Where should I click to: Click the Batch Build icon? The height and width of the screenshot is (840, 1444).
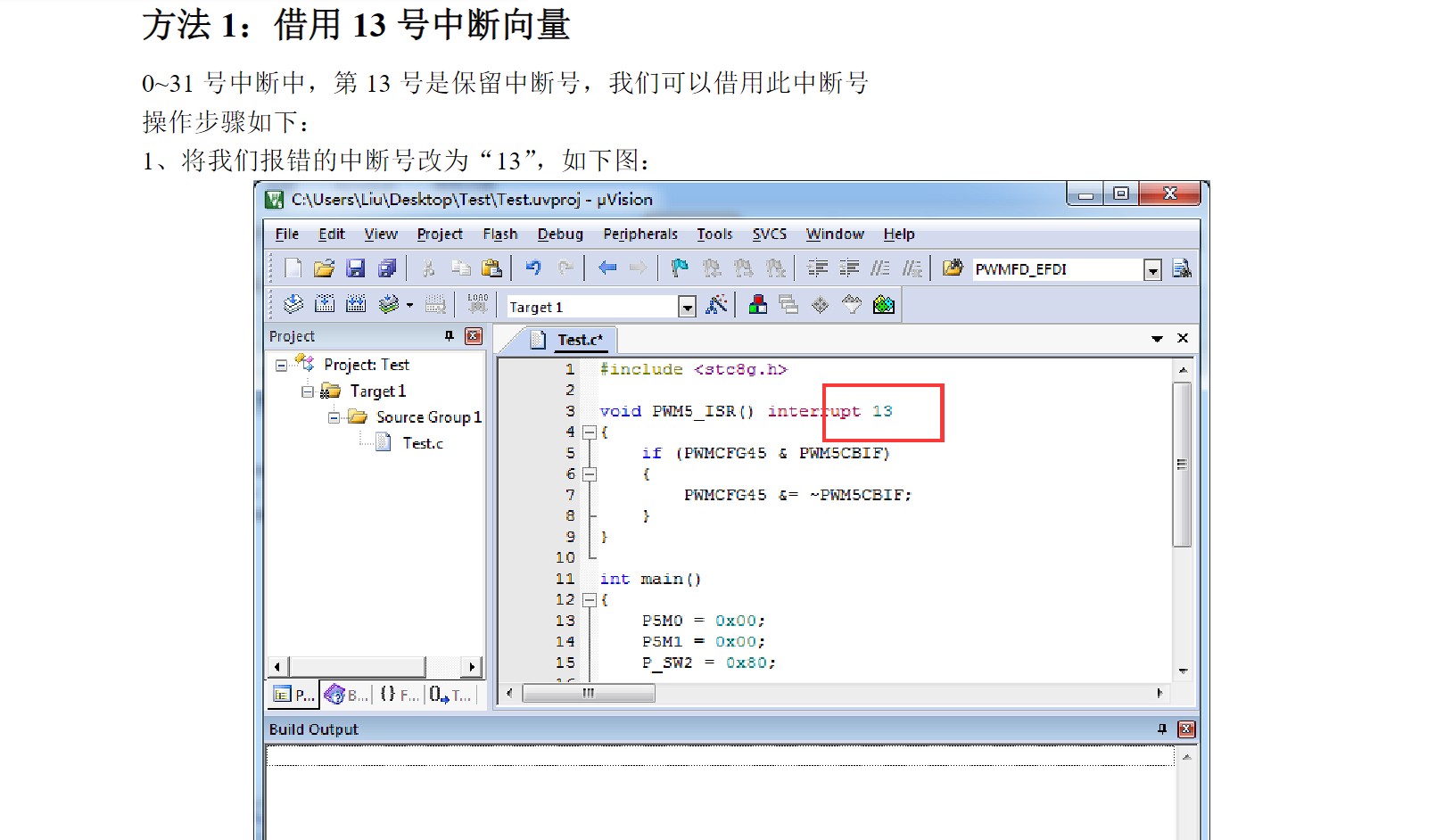388,305
